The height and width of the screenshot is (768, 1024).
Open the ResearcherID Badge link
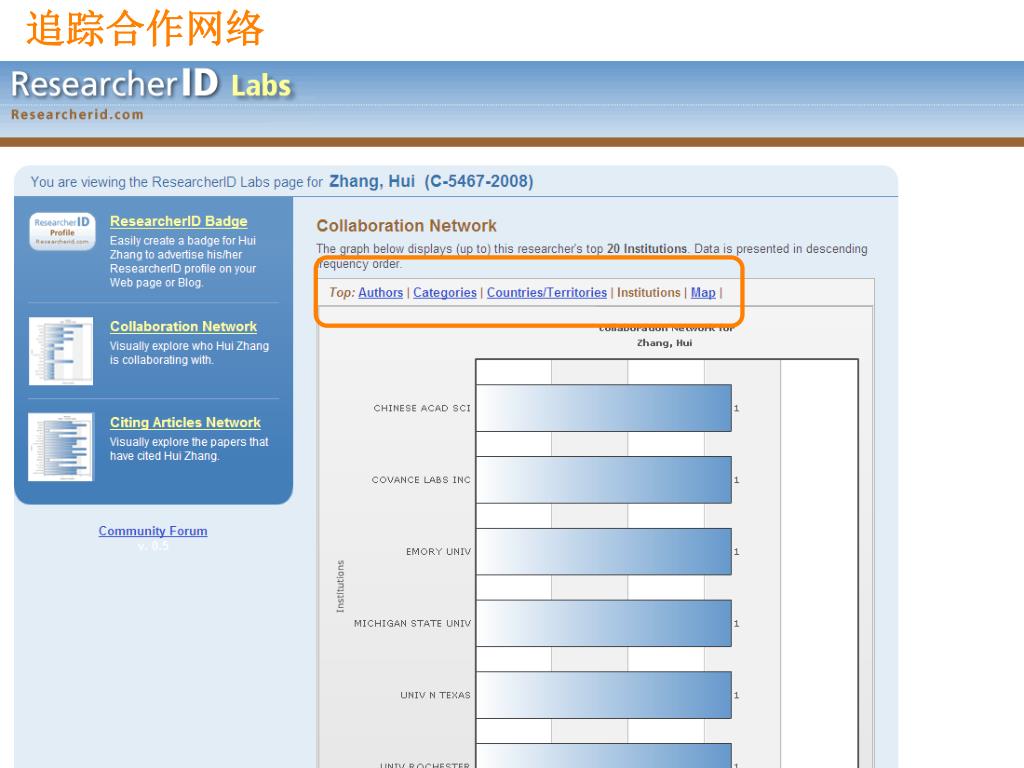coord(178,221)
